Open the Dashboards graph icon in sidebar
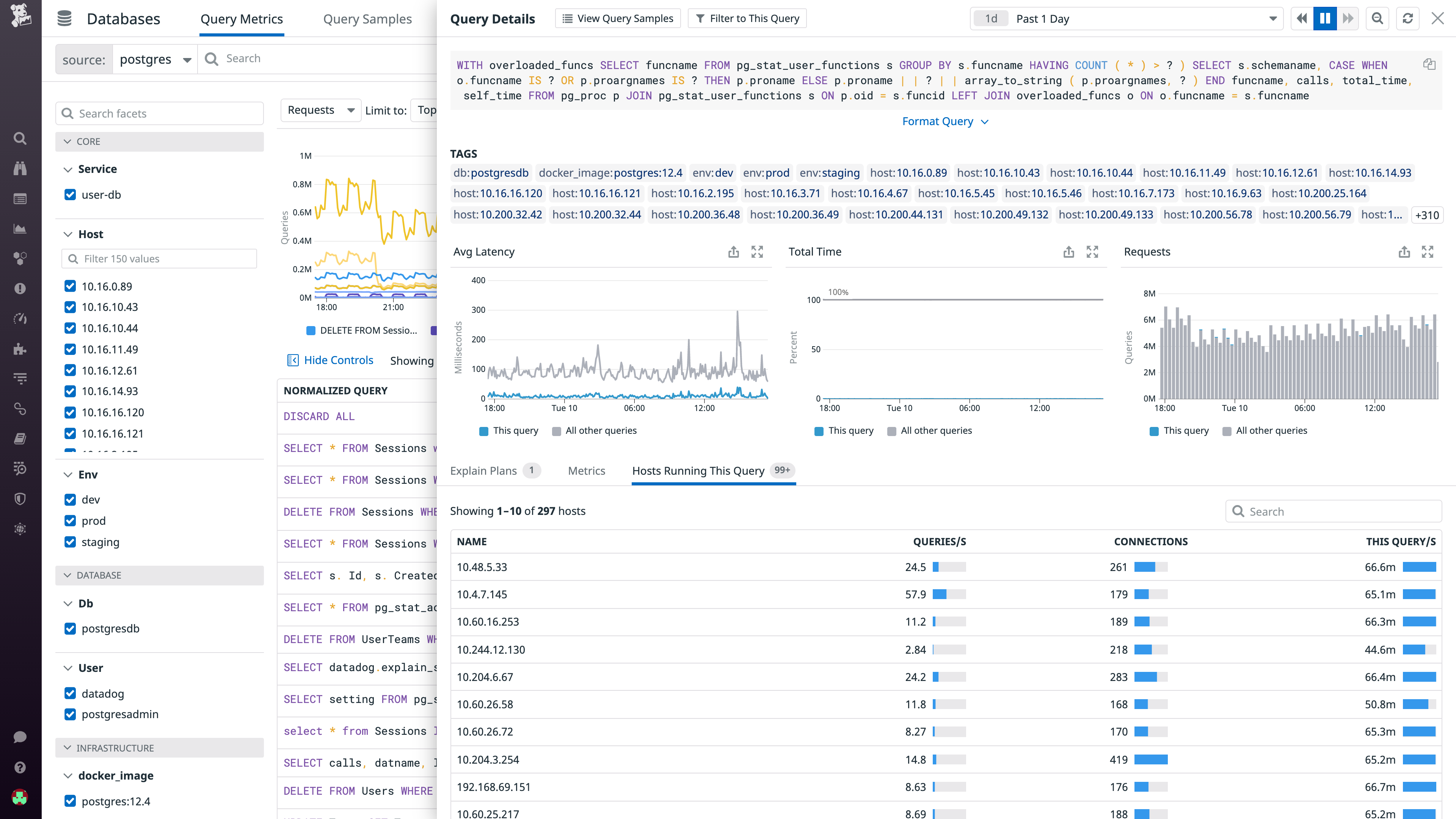1456x819 pixels. (x=20, y=228)
